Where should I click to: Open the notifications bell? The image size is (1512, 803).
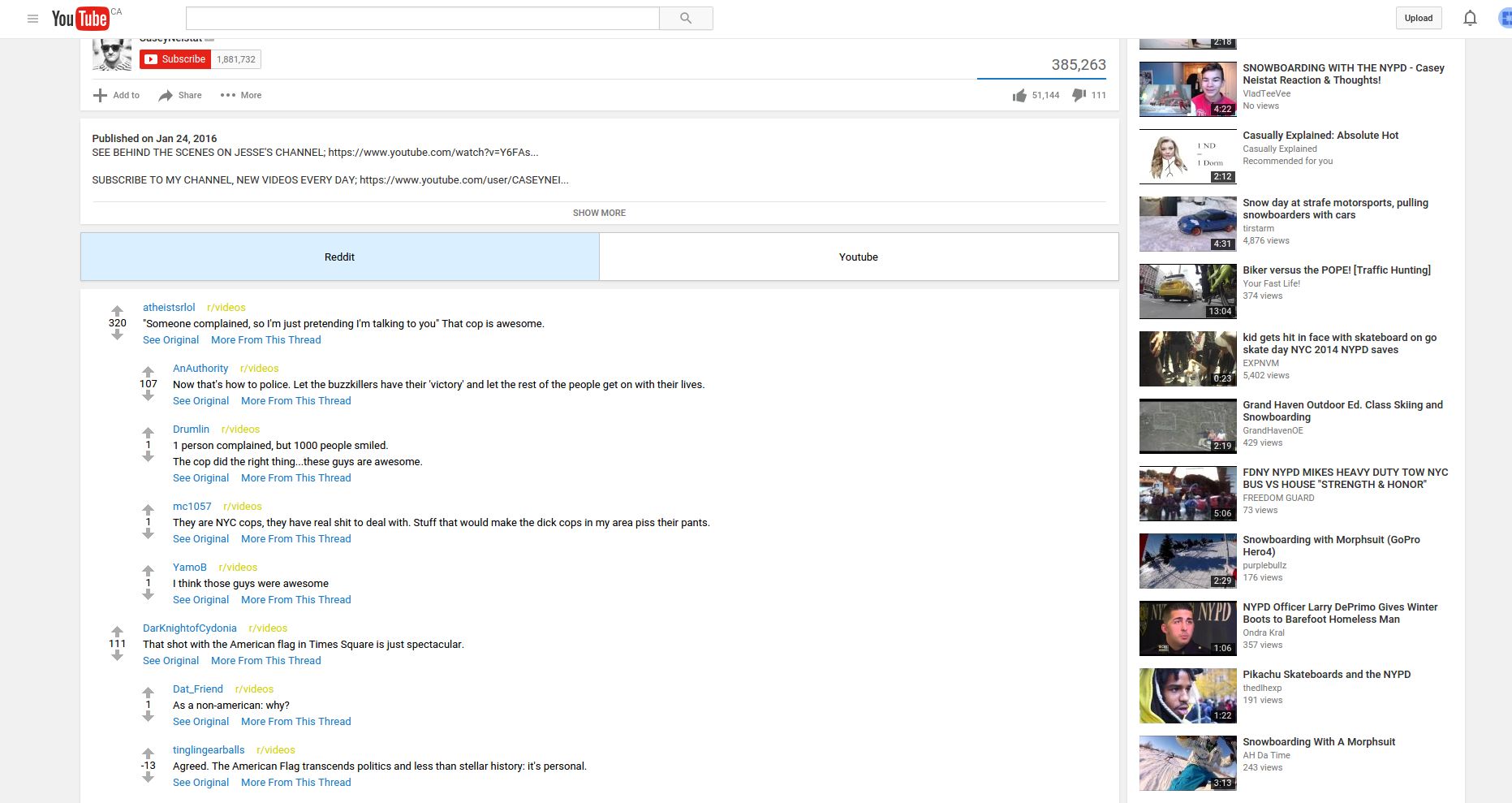click(1470, 18)
